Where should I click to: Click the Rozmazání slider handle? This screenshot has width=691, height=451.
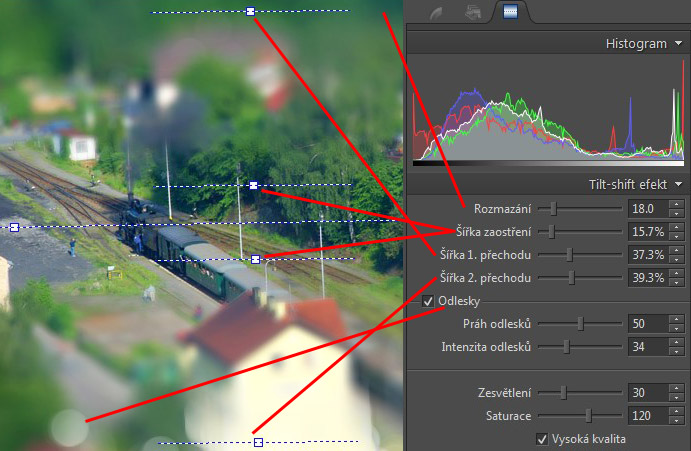tap(554, 208)
